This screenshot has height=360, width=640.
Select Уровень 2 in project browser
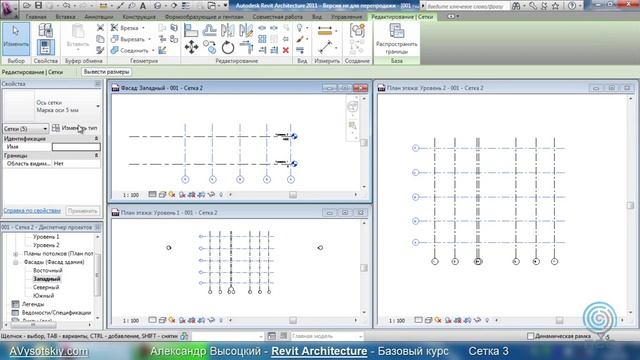click(x=46, y=245)
